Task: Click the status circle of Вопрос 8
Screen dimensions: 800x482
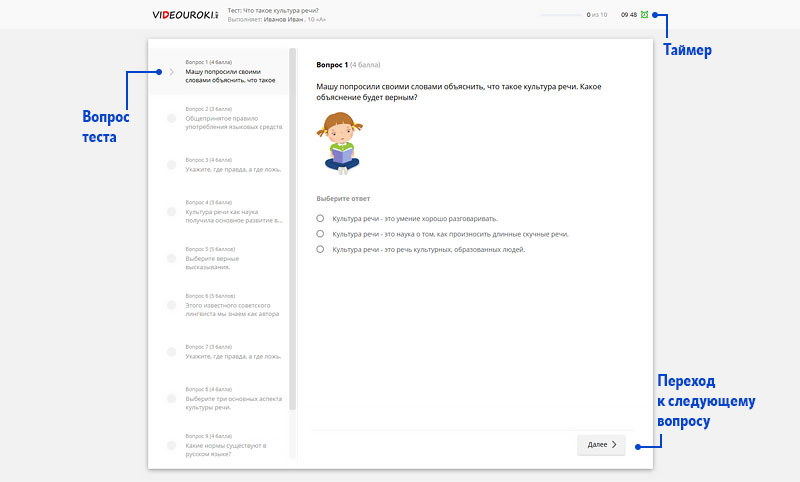Action: 171,398
